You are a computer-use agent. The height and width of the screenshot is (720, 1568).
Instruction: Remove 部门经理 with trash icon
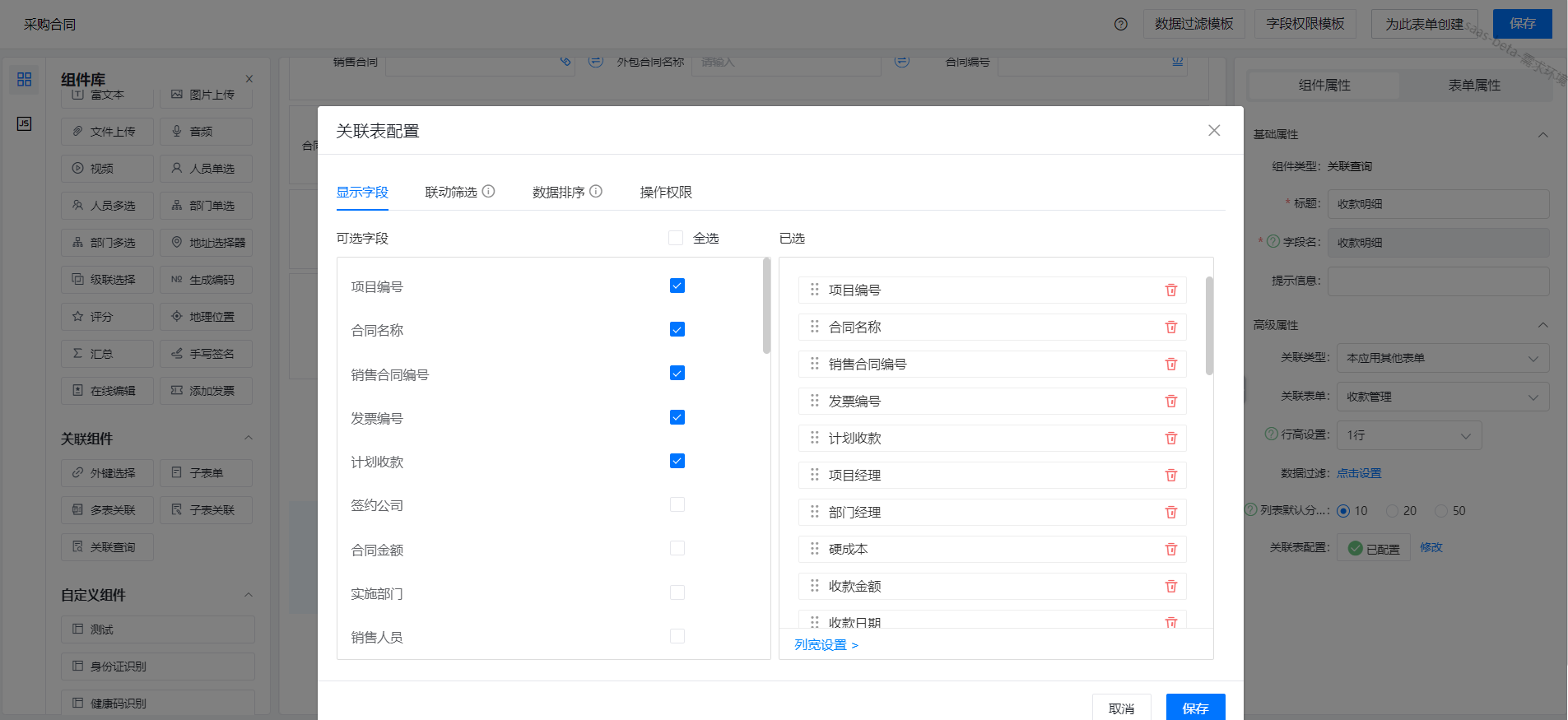click(1170, 512)
